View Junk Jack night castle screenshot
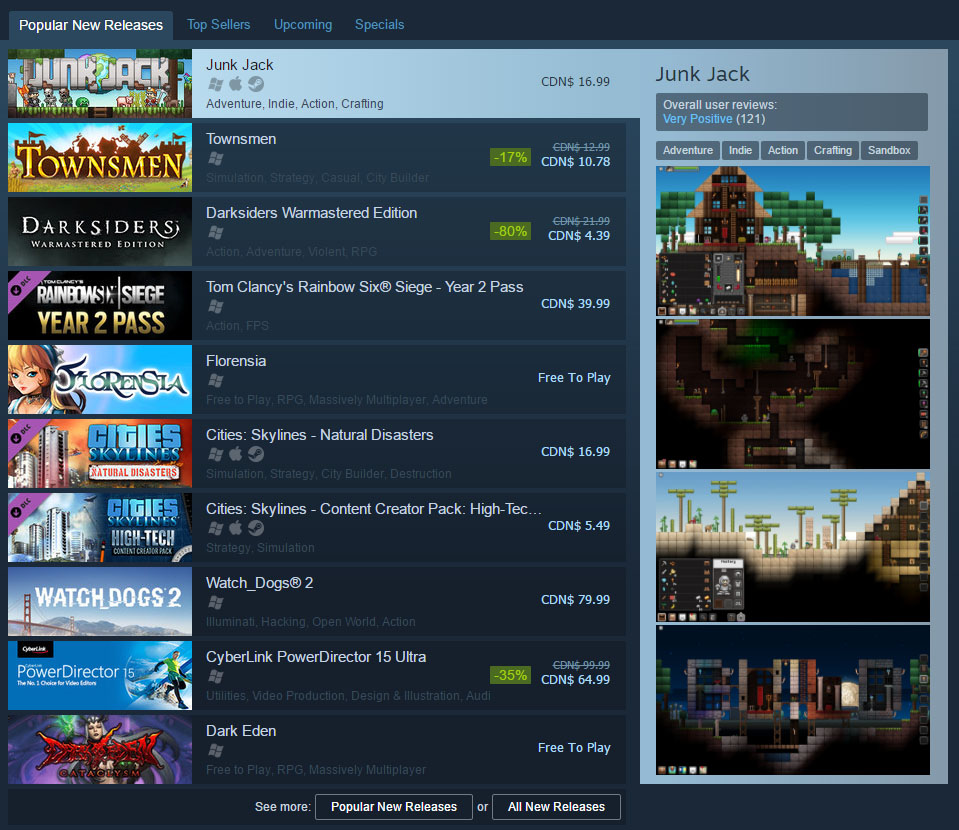The image size is (959, 830). tap(793, 700)
